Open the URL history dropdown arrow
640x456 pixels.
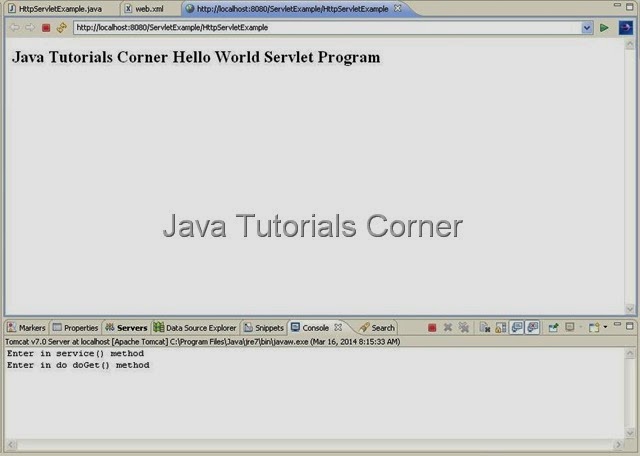[587, 28]
